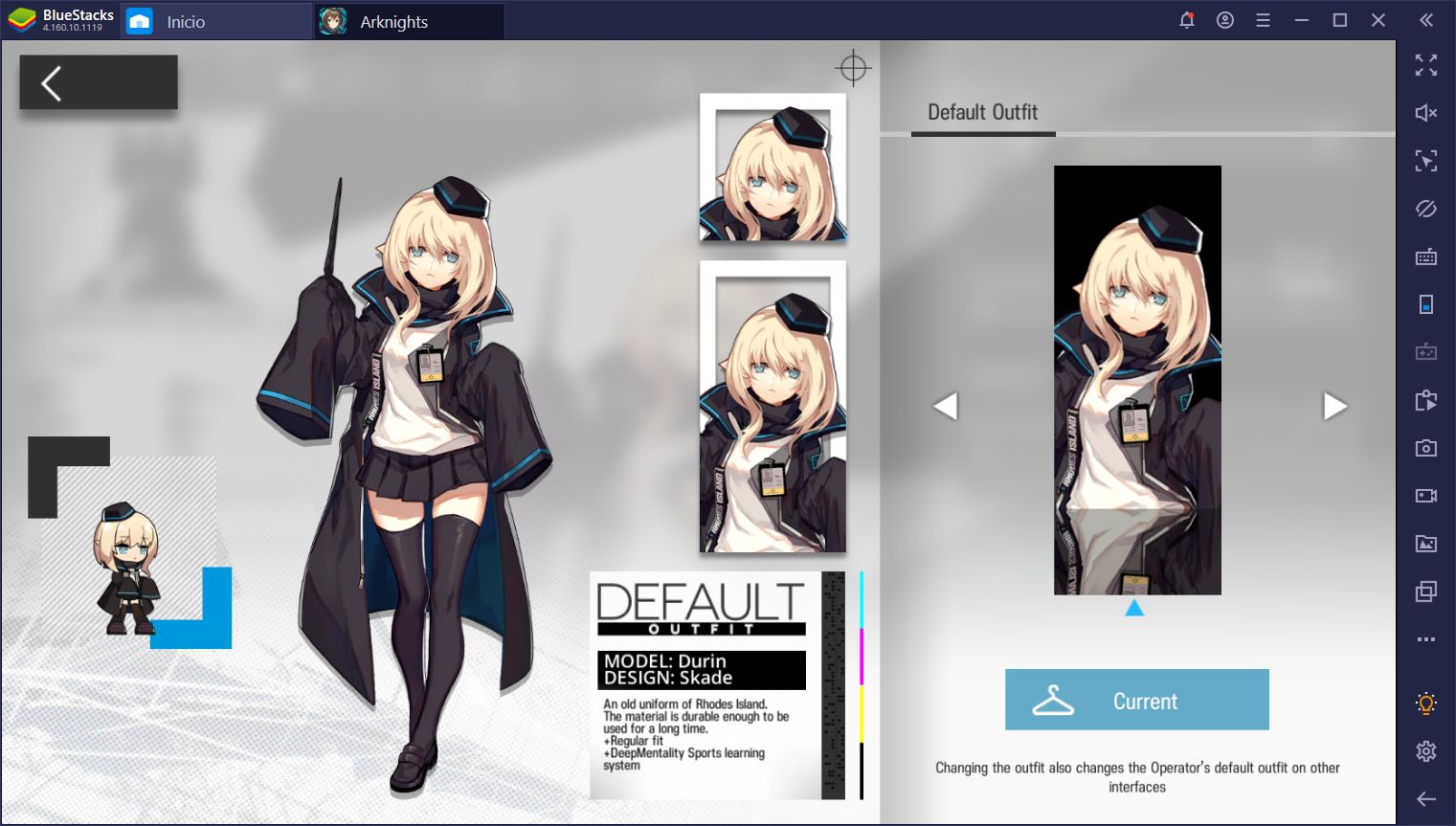Viewport: 1456px width, 826px height.
Task: Go back with the arrow button
Action: [x=98, y=82]
